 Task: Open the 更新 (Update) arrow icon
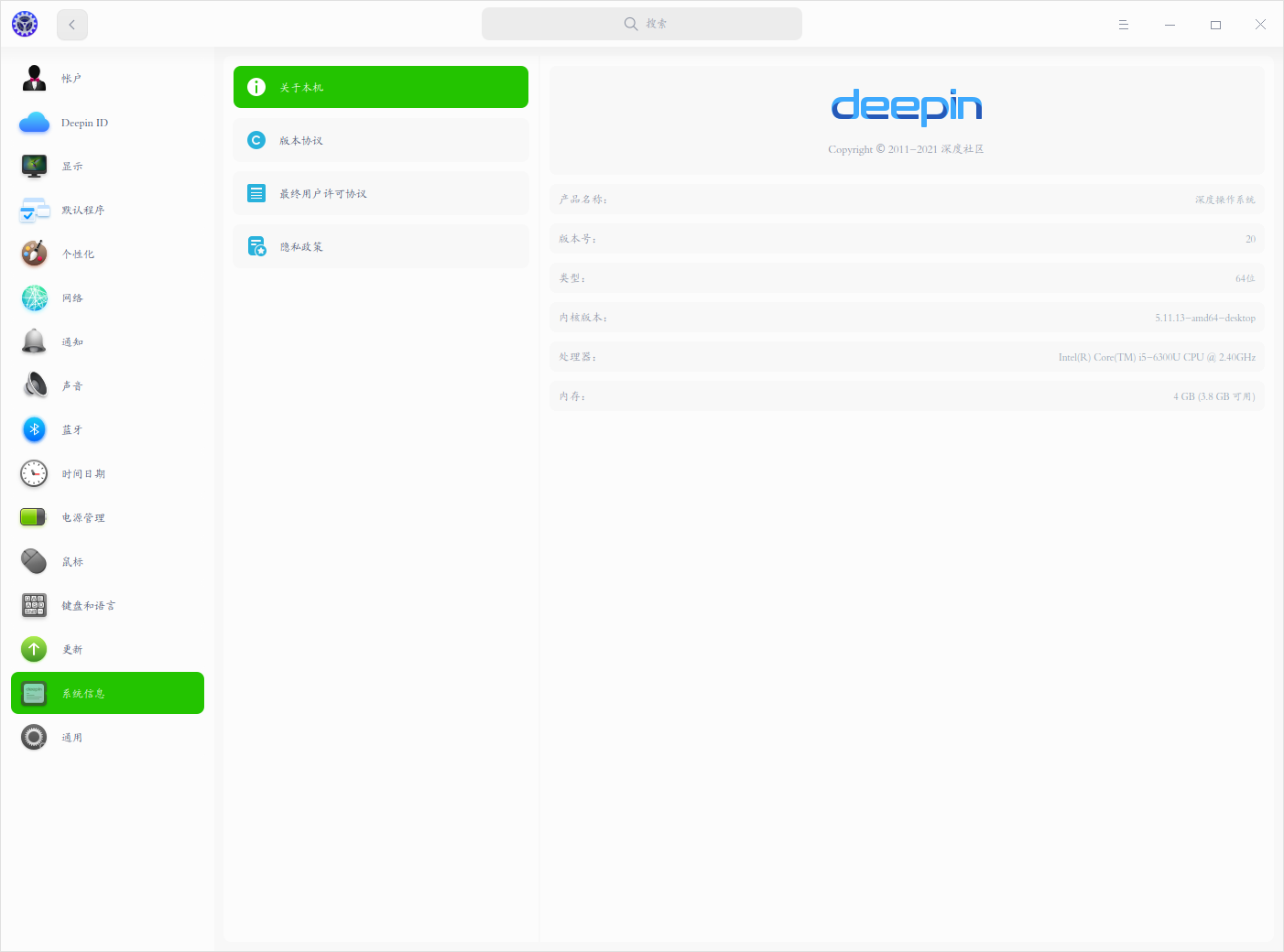click(35, 649)
